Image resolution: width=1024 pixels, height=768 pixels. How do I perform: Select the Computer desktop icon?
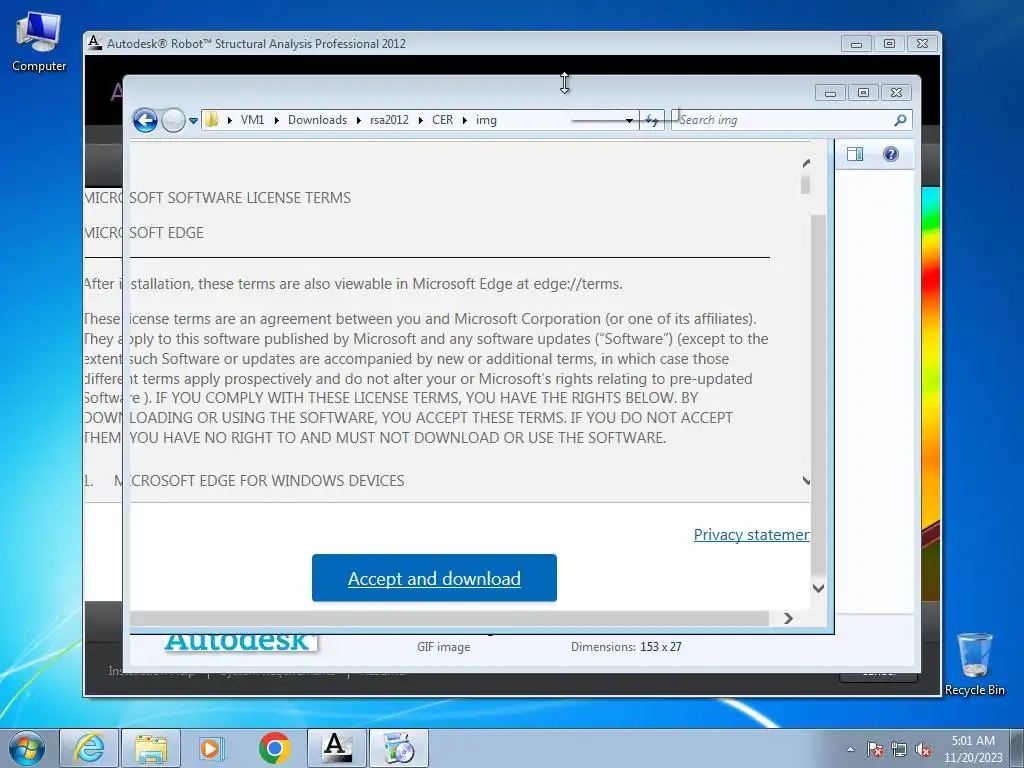39,42
